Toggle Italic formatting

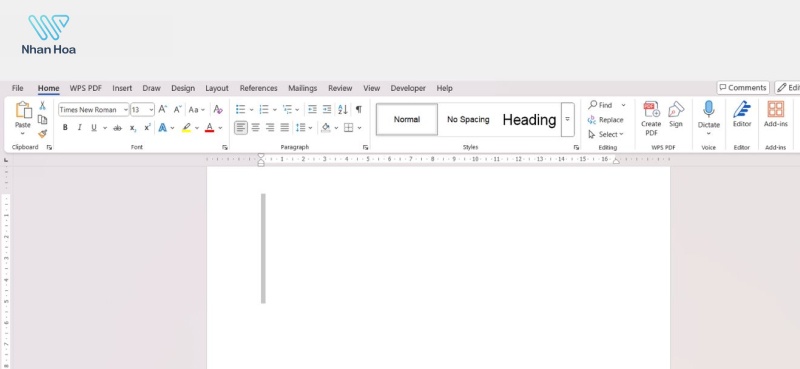coord(79,128)
